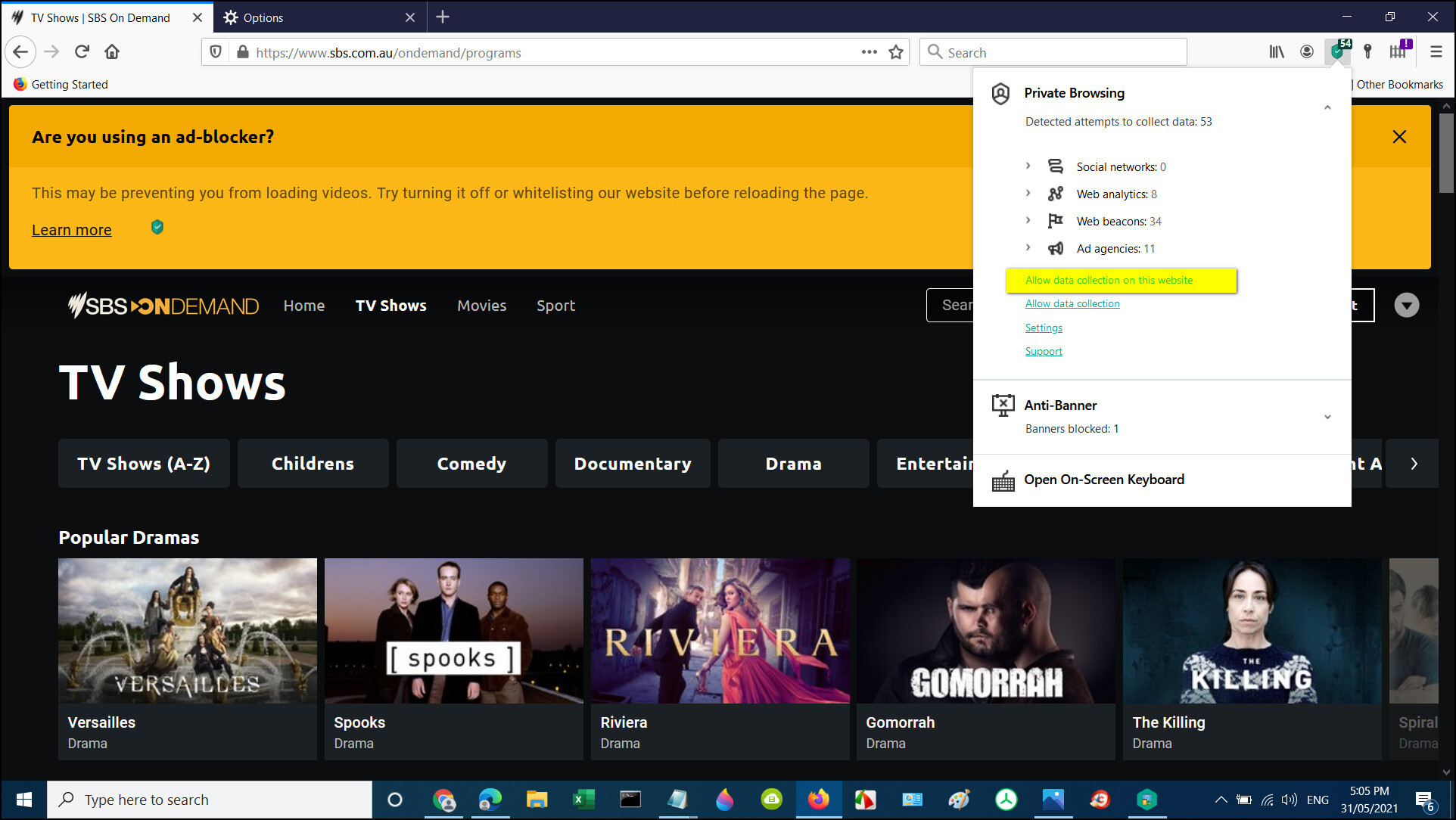Screen dimensions: 1456x820
Task: Expand the Anti-Banner section
Action: click(1327, 417)
